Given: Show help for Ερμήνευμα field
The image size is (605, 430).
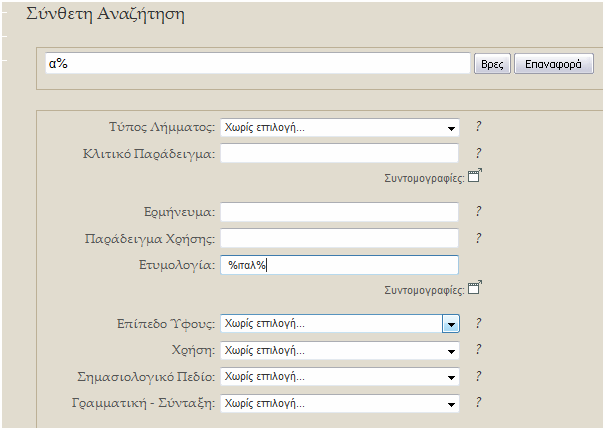Looking at the screenshot, I should [x=478, y=211].
